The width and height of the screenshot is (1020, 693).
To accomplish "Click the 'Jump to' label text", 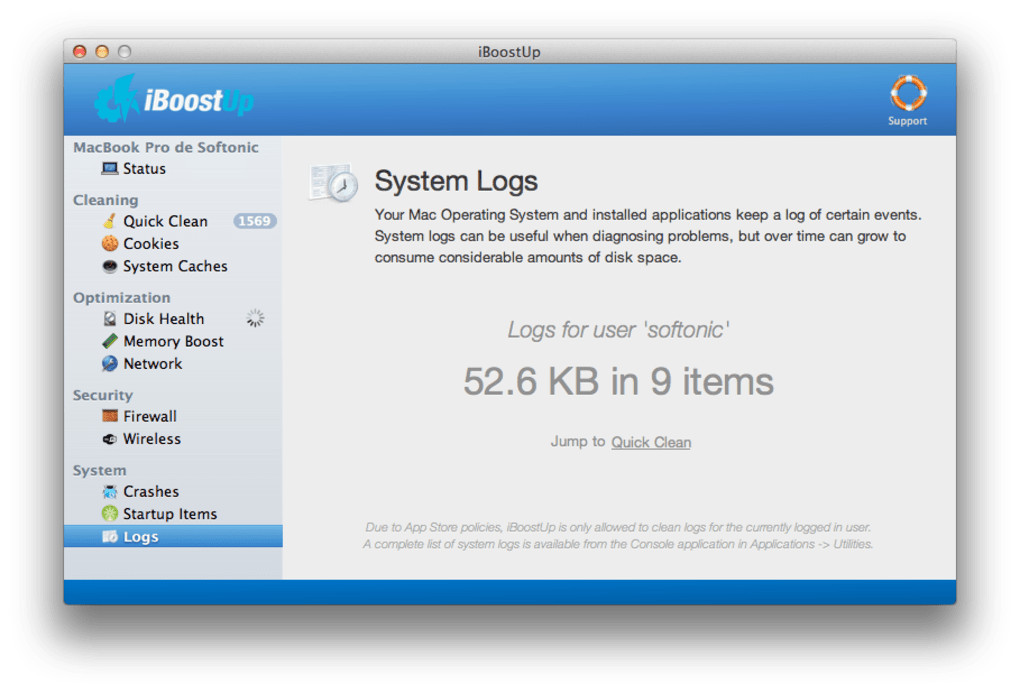I will tap(578, 441).
